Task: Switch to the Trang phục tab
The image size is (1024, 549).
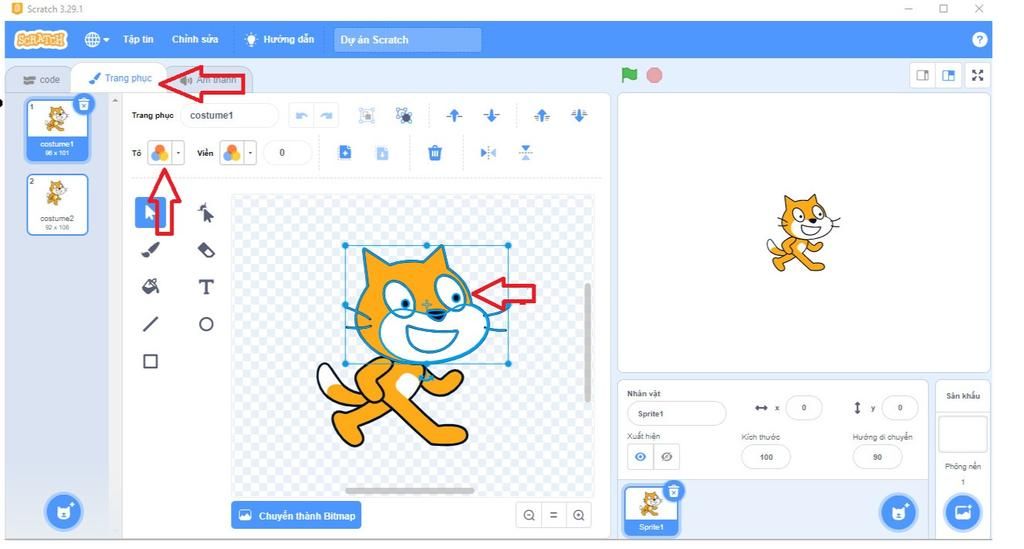Action: point(120,78)
